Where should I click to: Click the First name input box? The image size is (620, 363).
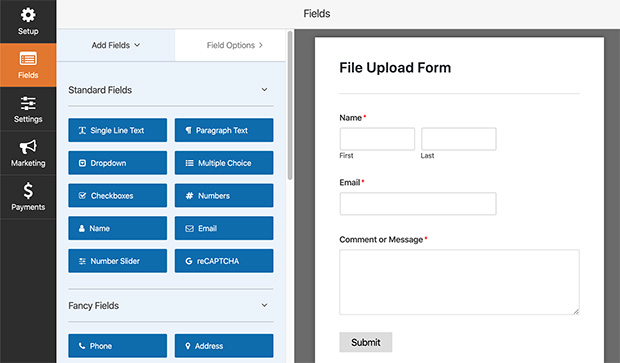(x=377, y=139)
